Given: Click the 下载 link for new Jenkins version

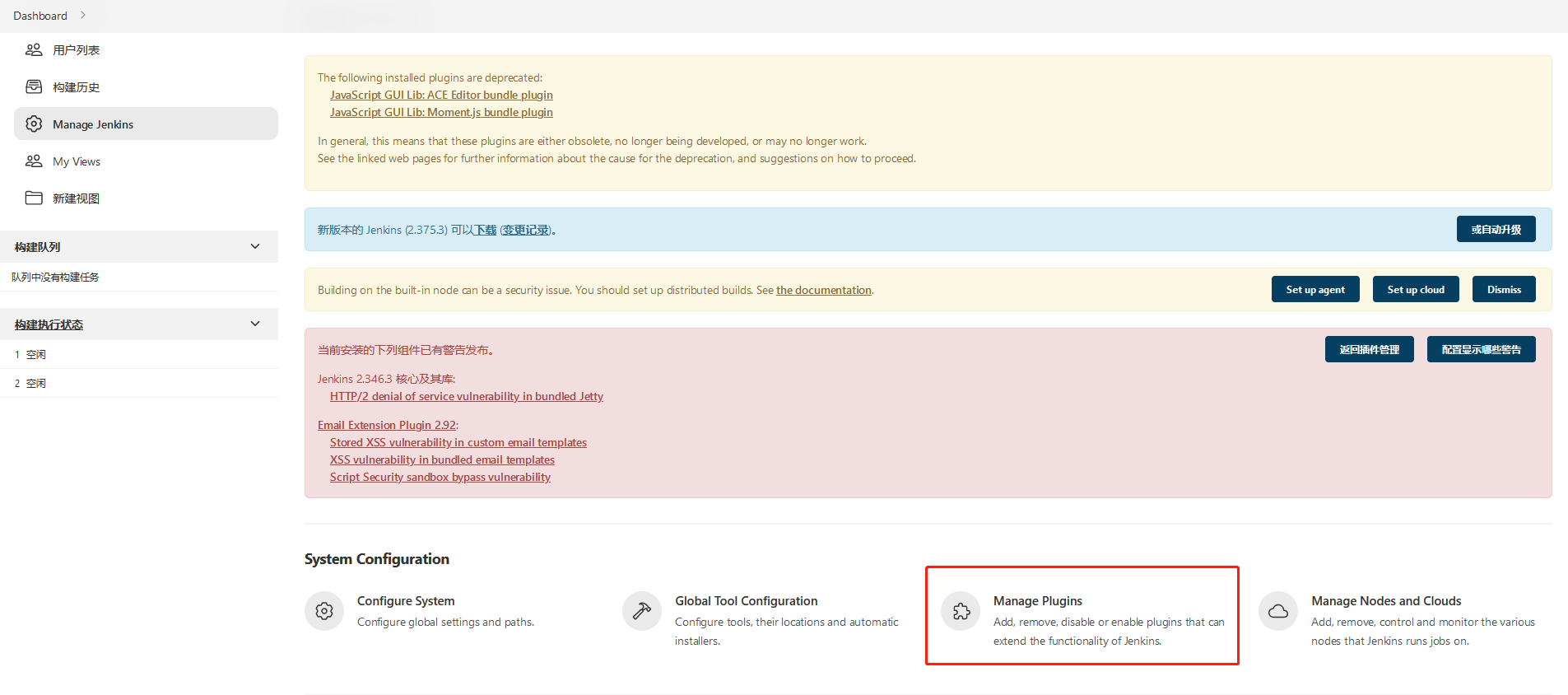Looking at the screenshot, I should tap(486, 230).
